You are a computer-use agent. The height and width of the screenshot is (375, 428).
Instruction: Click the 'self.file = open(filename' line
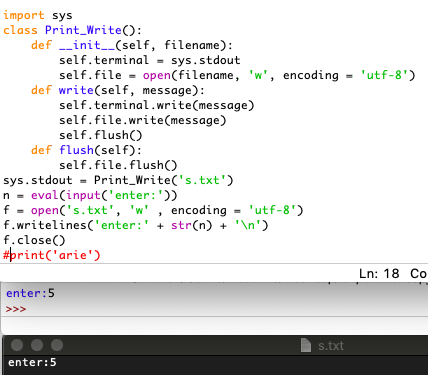237,75
